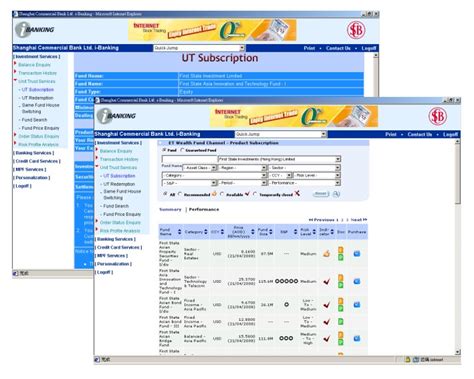Click the Fund Name text input field
Viewport: 474px width, 379px height.
189,159
